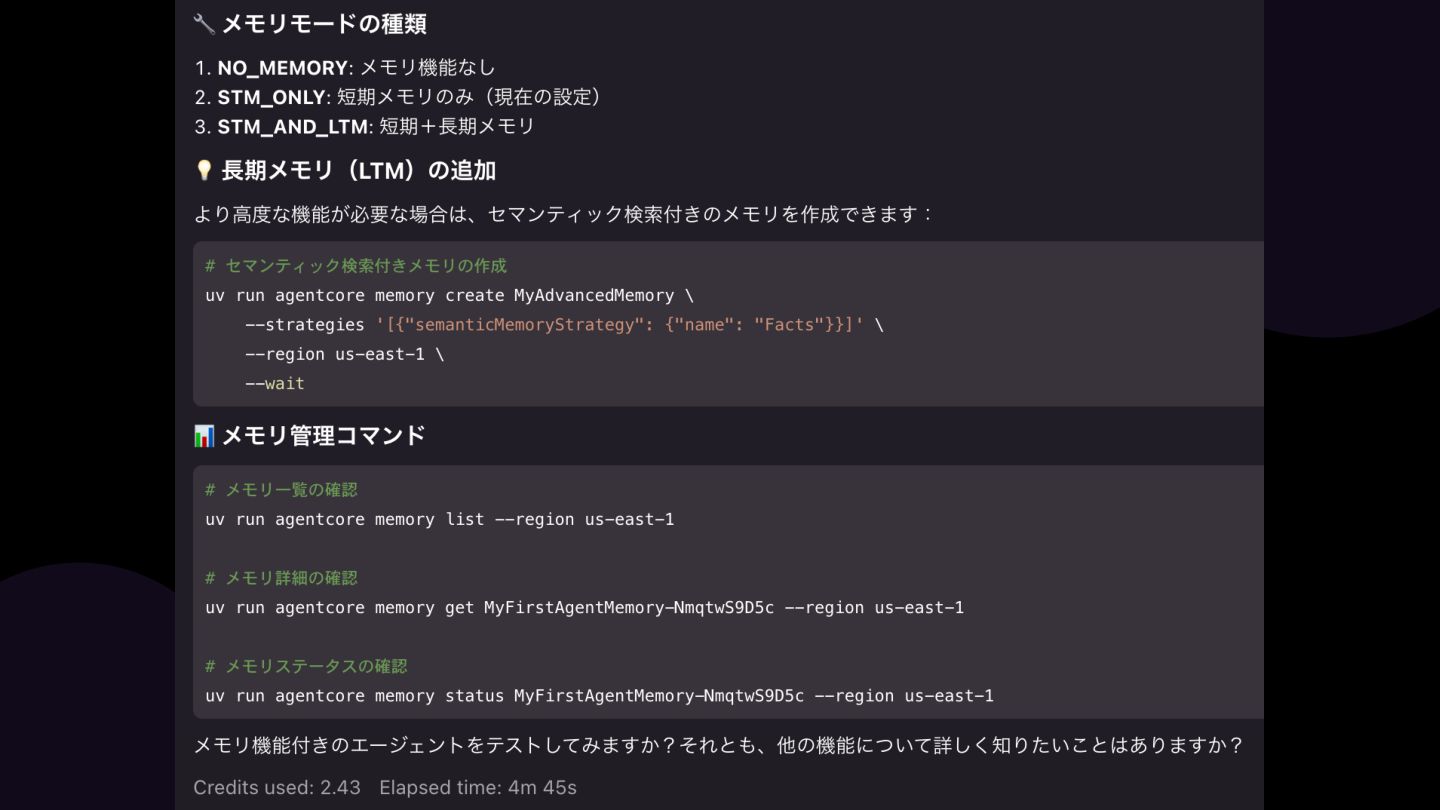Click the --wait flag in the code block
This screenshot has height=810, width=1440.
click(x=275, y=384)
